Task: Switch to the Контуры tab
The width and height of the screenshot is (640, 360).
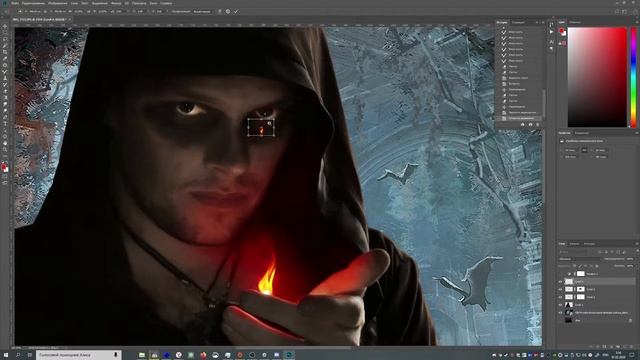Action: point(589,244)
